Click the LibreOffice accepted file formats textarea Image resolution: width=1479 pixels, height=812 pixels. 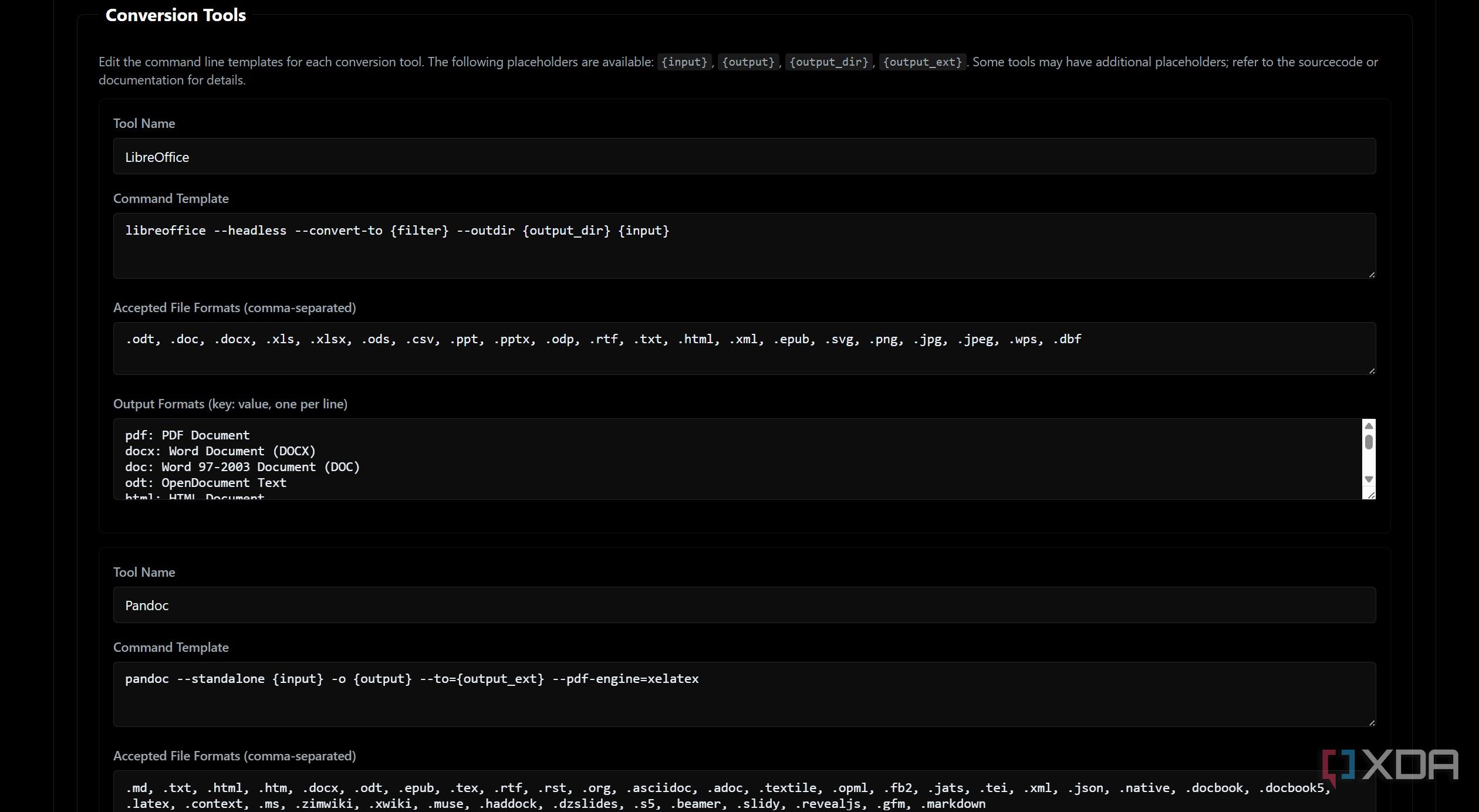(602, 339)
